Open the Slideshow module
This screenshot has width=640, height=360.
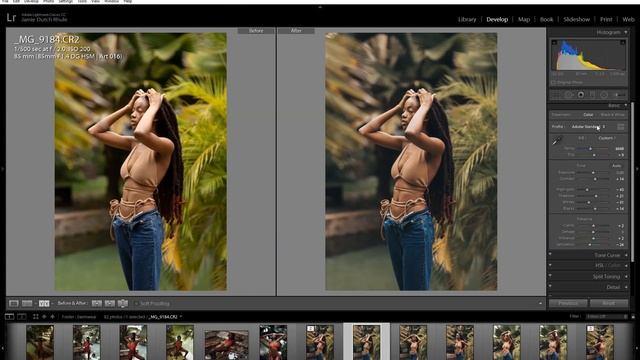(x=576, y=19)
